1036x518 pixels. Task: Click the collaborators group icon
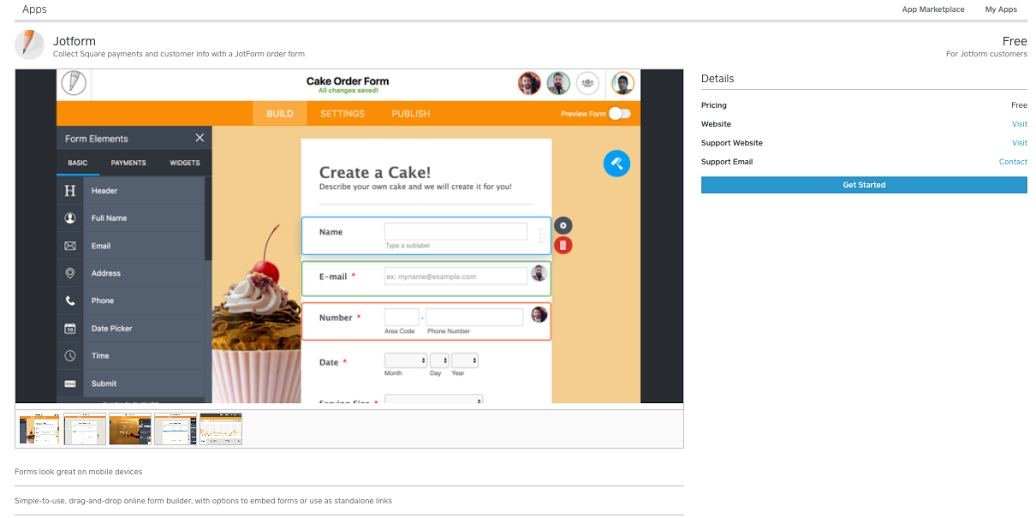tap(587, 83)
